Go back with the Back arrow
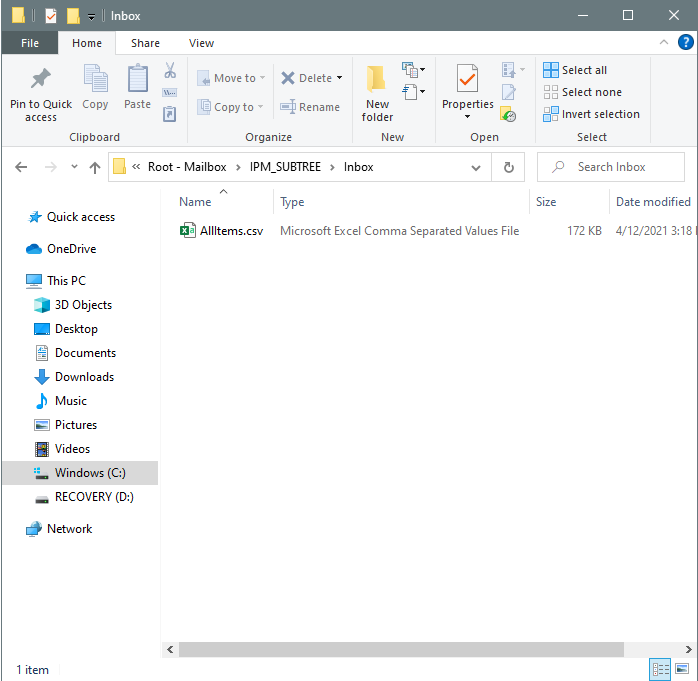The image size is (698, 681). [21, 167]
